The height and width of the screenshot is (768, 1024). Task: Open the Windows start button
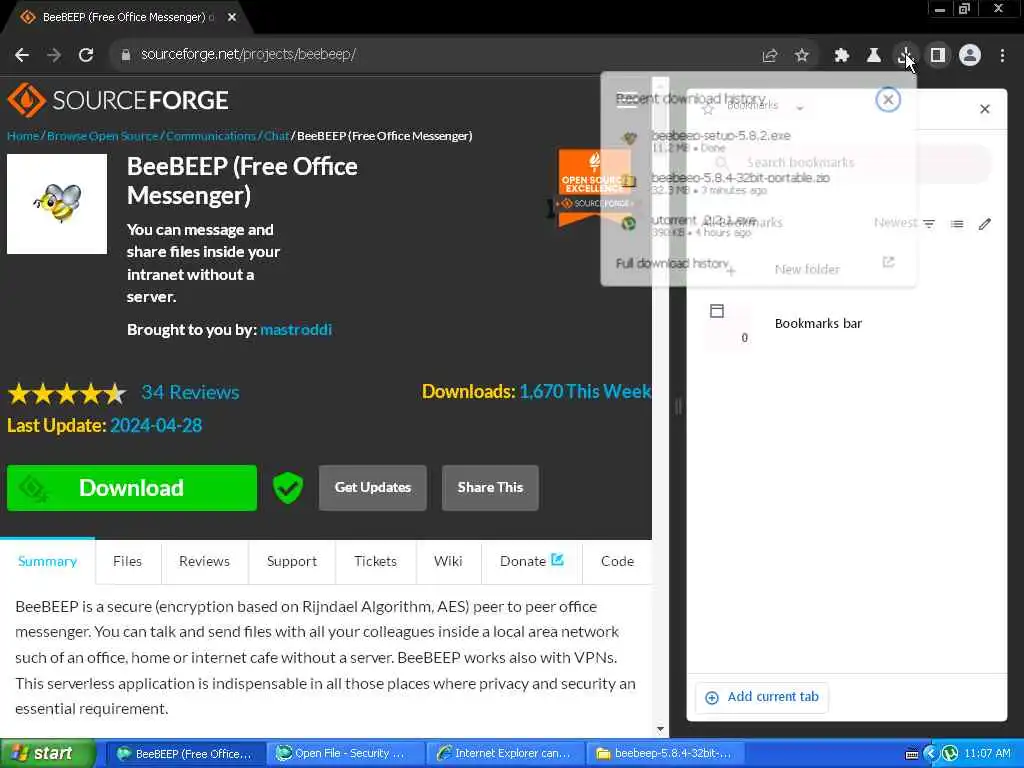point(47,753)
